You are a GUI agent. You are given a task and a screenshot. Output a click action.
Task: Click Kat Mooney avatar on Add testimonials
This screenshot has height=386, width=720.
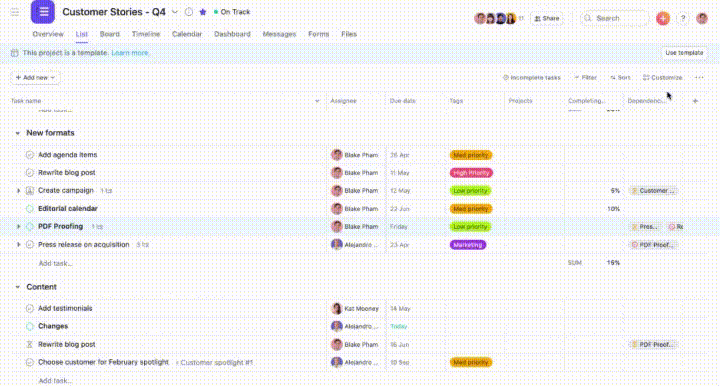(337, 308)
